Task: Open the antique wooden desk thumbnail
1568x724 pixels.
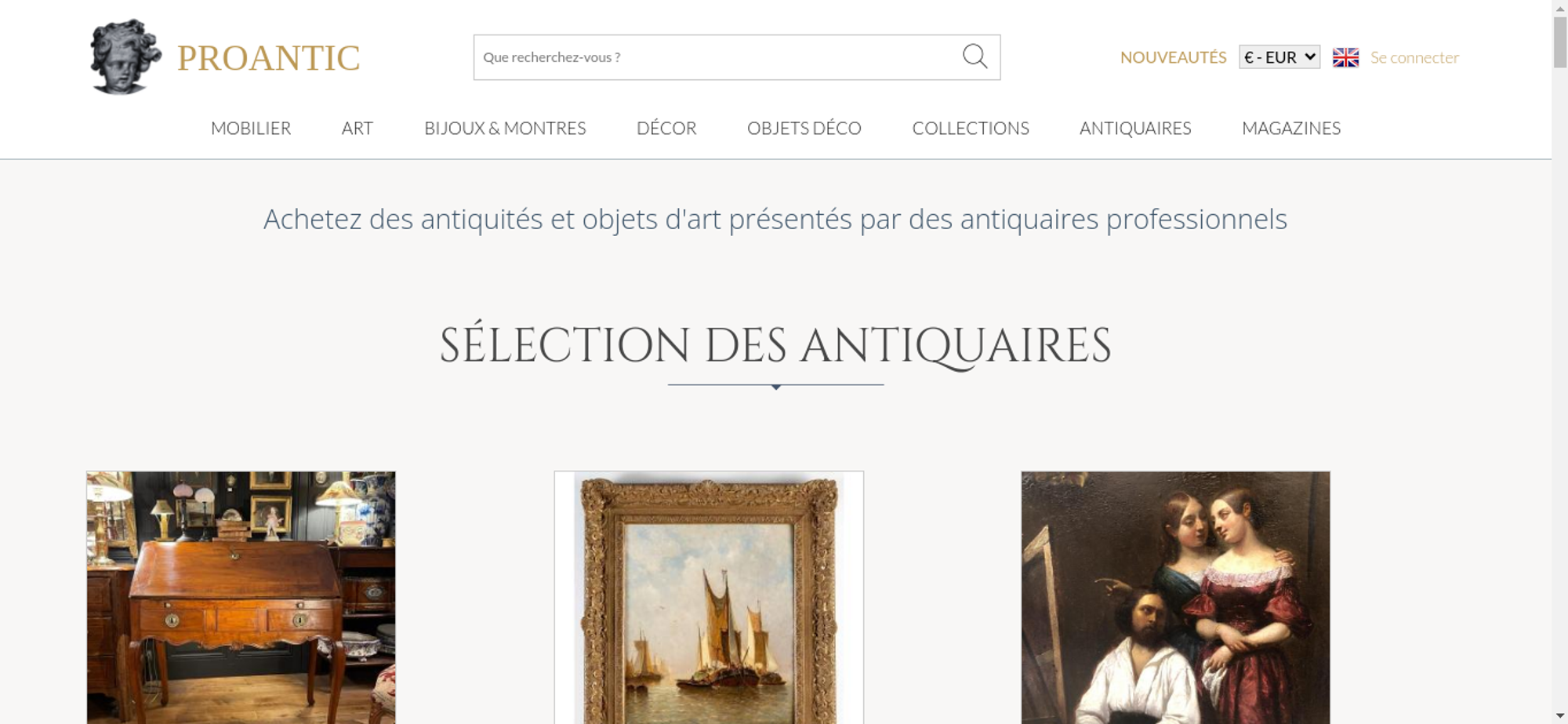Action: pos(241,598)
